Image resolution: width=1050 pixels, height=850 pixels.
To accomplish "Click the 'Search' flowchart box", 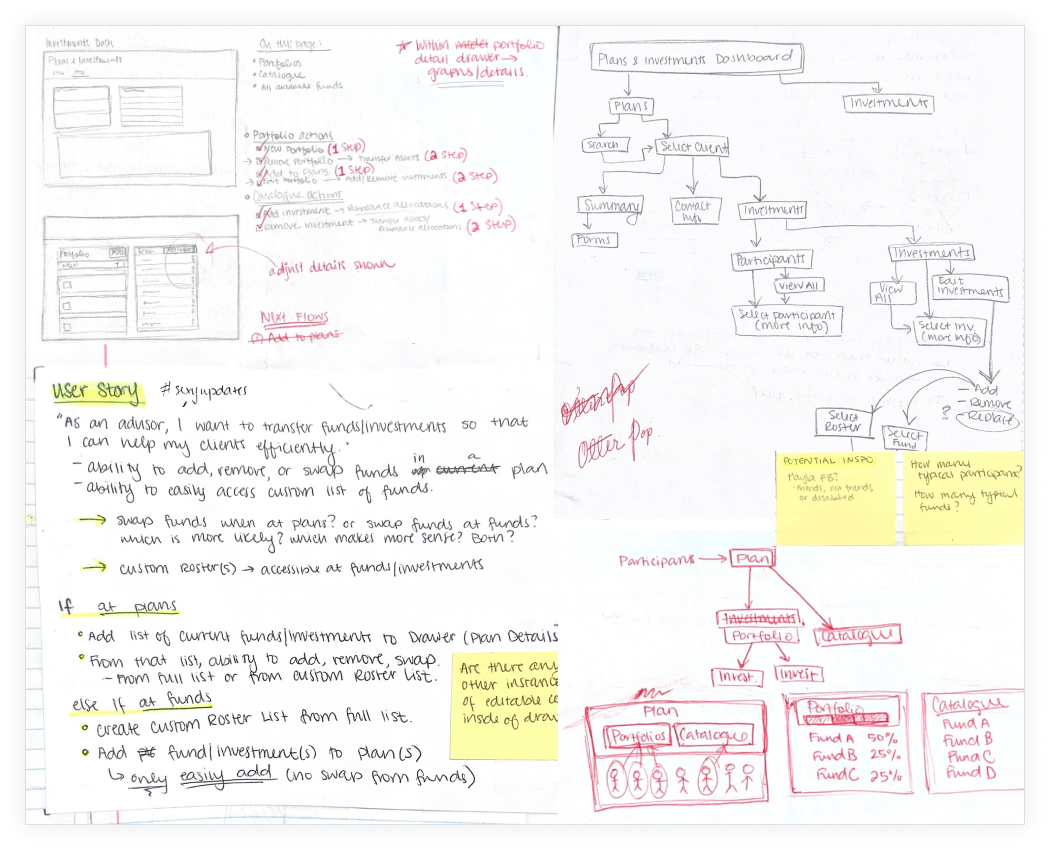I will [x=605, y=145].
